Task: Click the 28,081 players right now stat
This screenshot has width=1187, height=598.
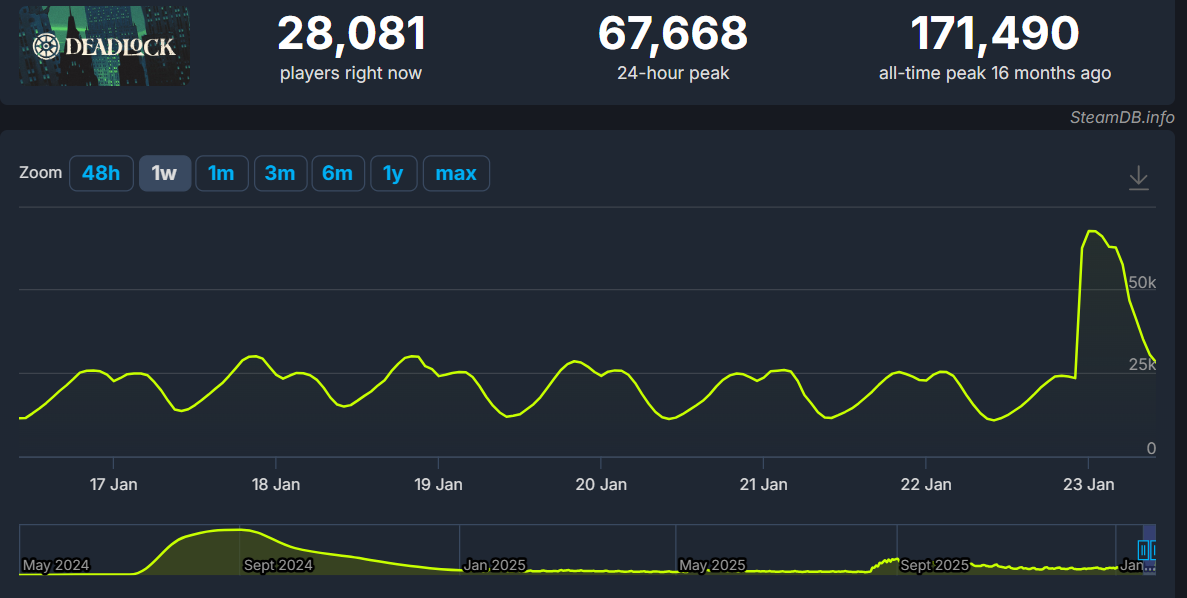Action: [x=351, y=45]
